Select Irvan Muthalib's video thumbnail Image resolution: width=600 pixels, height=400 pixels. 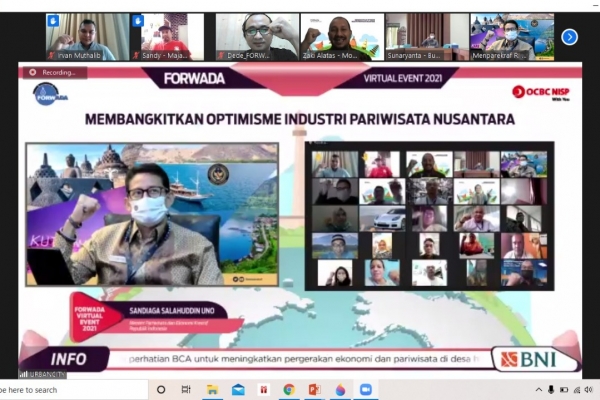[x=87, y=37]
